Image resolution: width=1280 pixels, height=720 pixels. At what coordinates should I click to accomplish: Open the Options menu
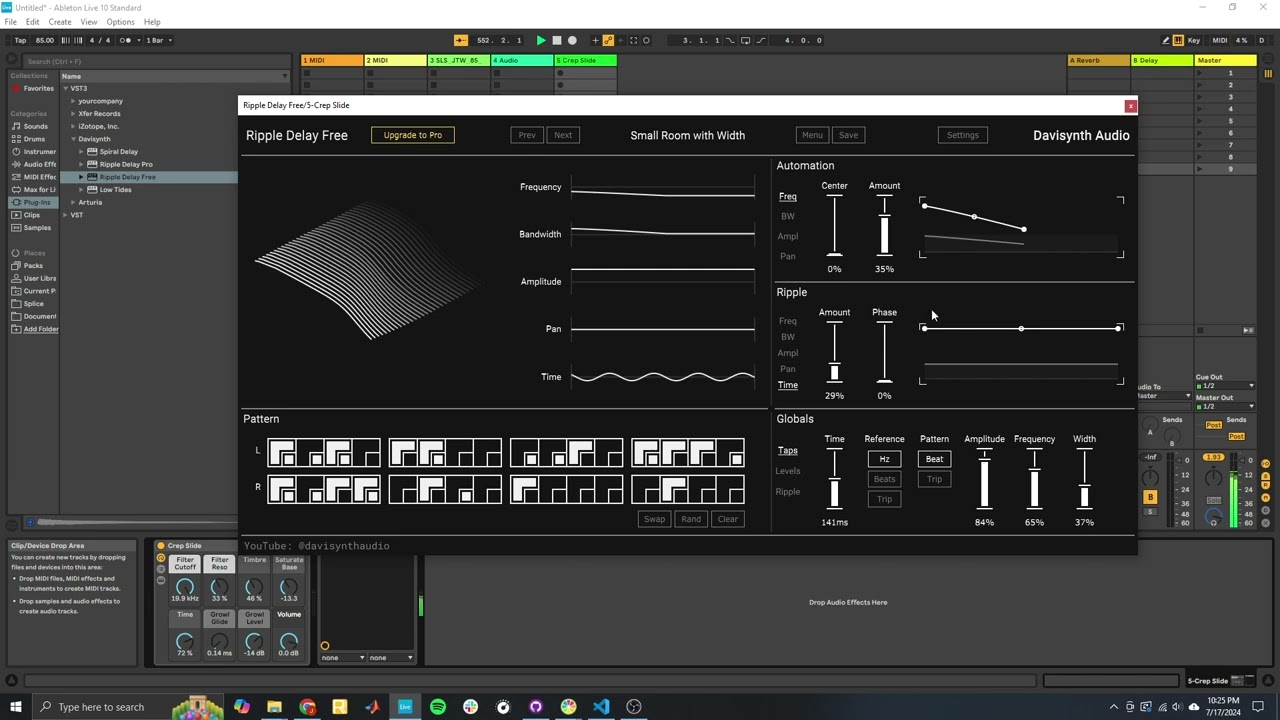pos(120,22)
